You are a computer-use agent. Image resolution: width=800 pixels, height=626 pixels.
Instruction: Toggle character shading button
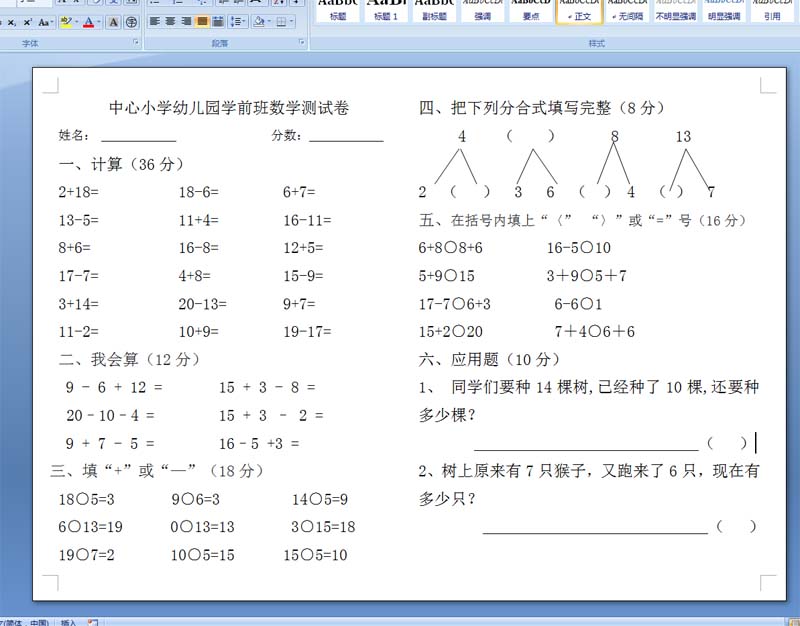[113, 22]
